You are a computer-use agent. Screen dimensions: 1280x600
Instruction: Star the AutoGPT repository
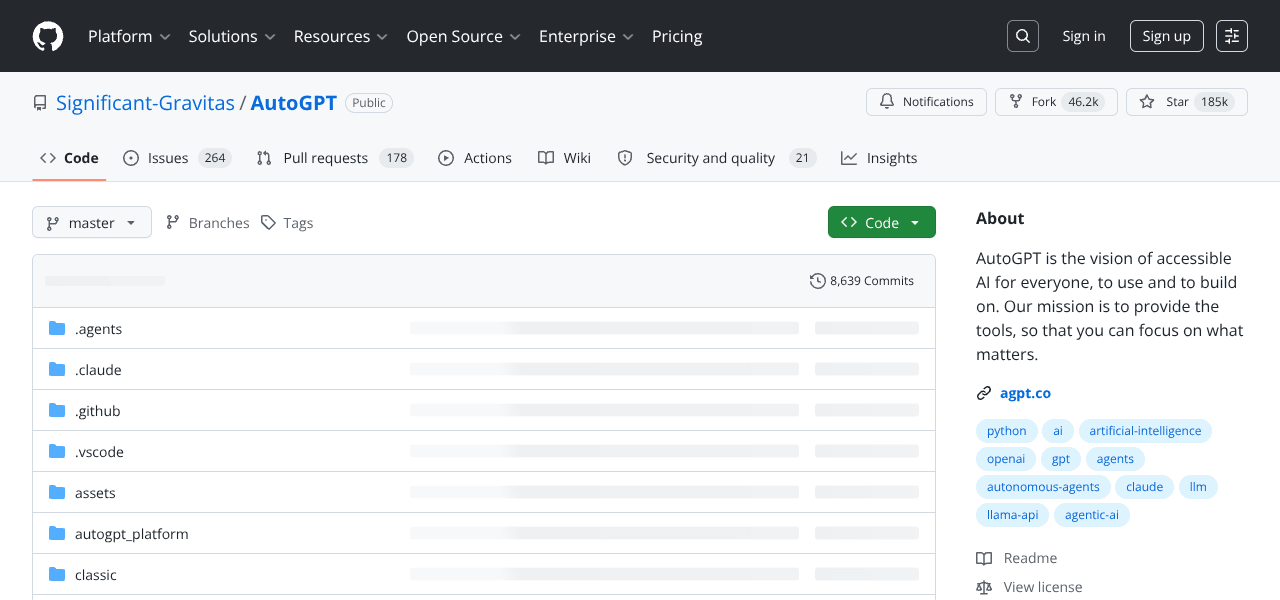(1186, 102)
